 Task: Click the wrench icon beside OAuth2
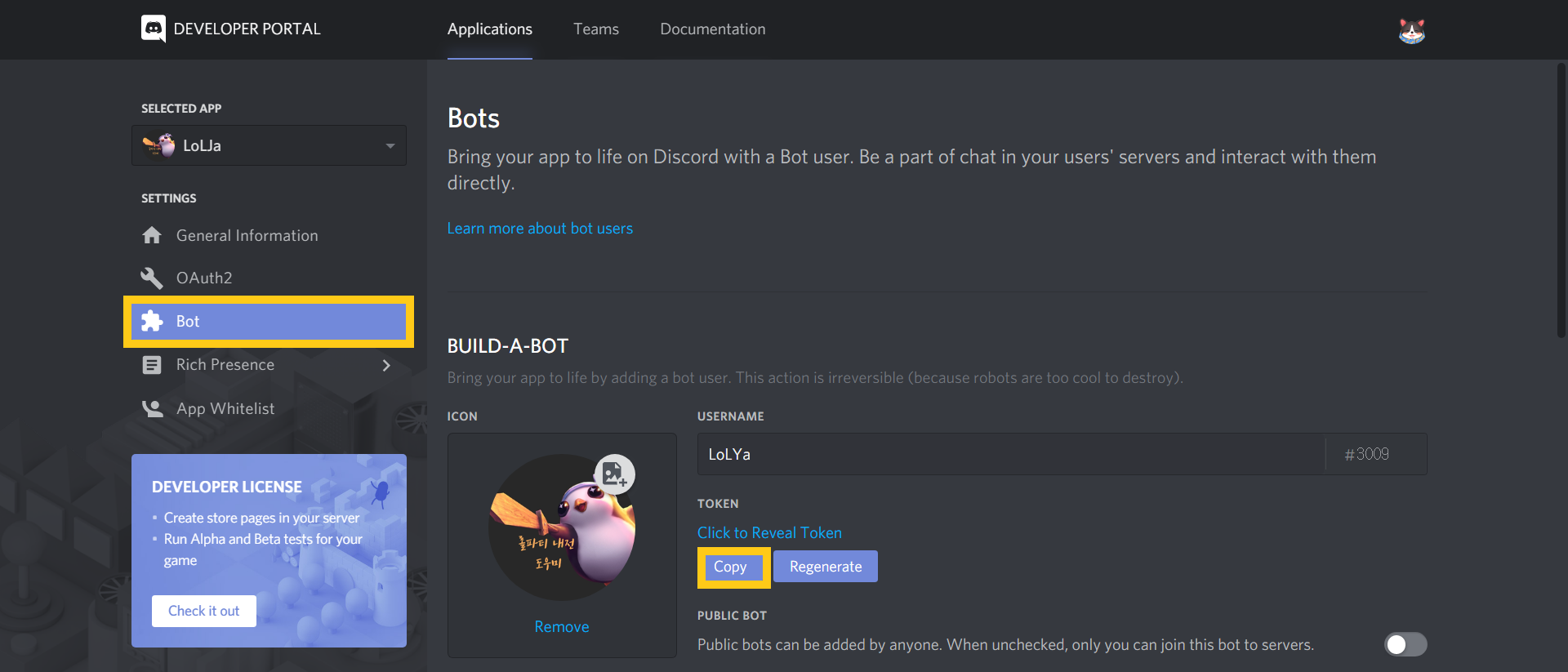pos(152,278)
